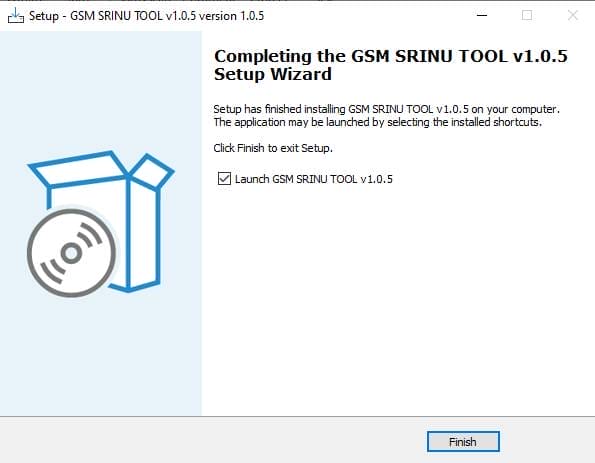Click the window title "Setup - GSM SRINU TOOL"
Screen dimensions: 595x463
146,16
